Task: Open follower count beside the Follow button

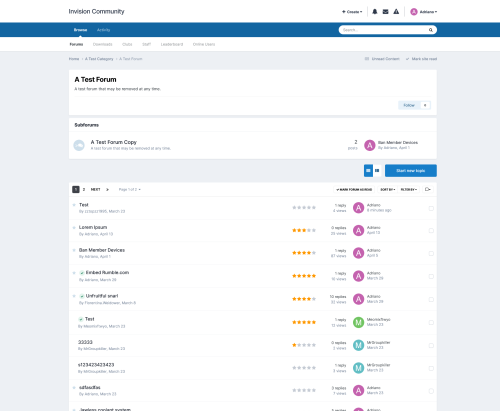Action: (425, 105)
